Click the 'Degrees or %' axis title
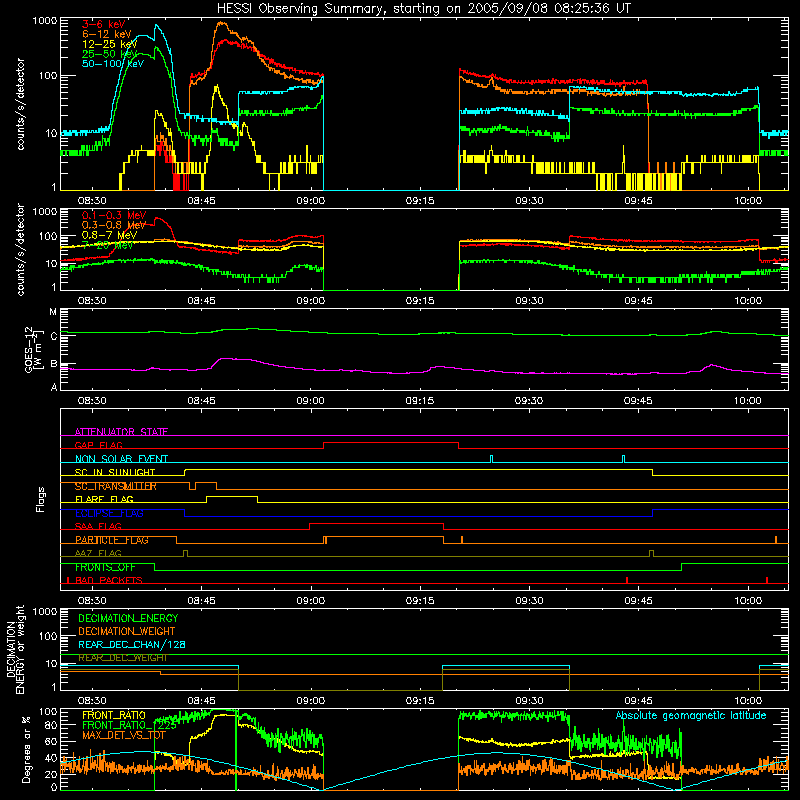 click(26, 749)
